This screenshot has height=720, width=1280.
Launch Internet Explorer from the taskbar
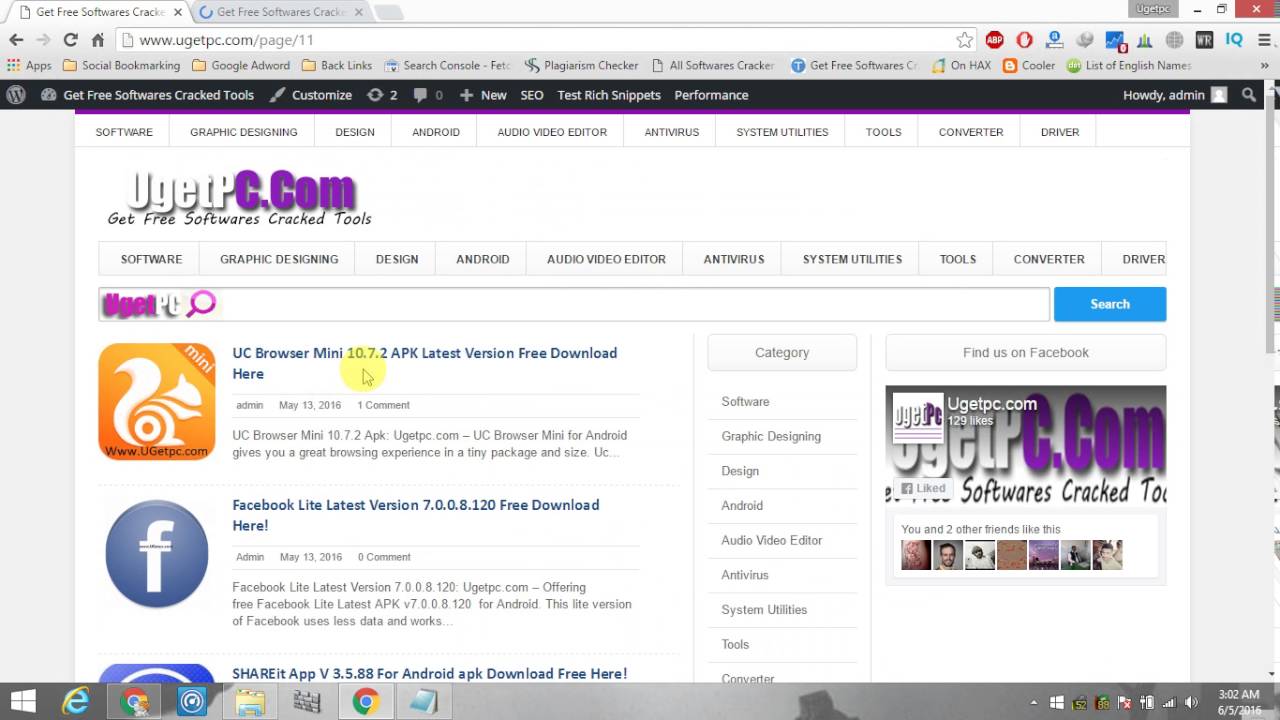76,702
